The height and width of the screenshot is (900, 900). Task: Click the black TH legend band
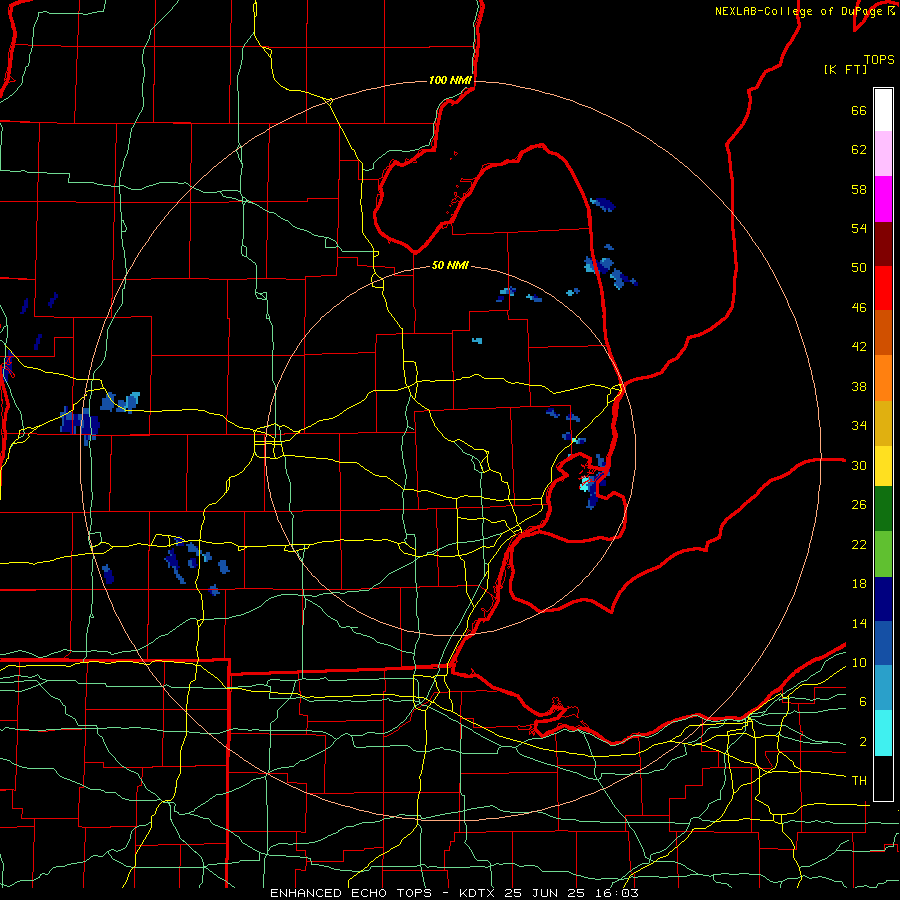click(883, 778)
